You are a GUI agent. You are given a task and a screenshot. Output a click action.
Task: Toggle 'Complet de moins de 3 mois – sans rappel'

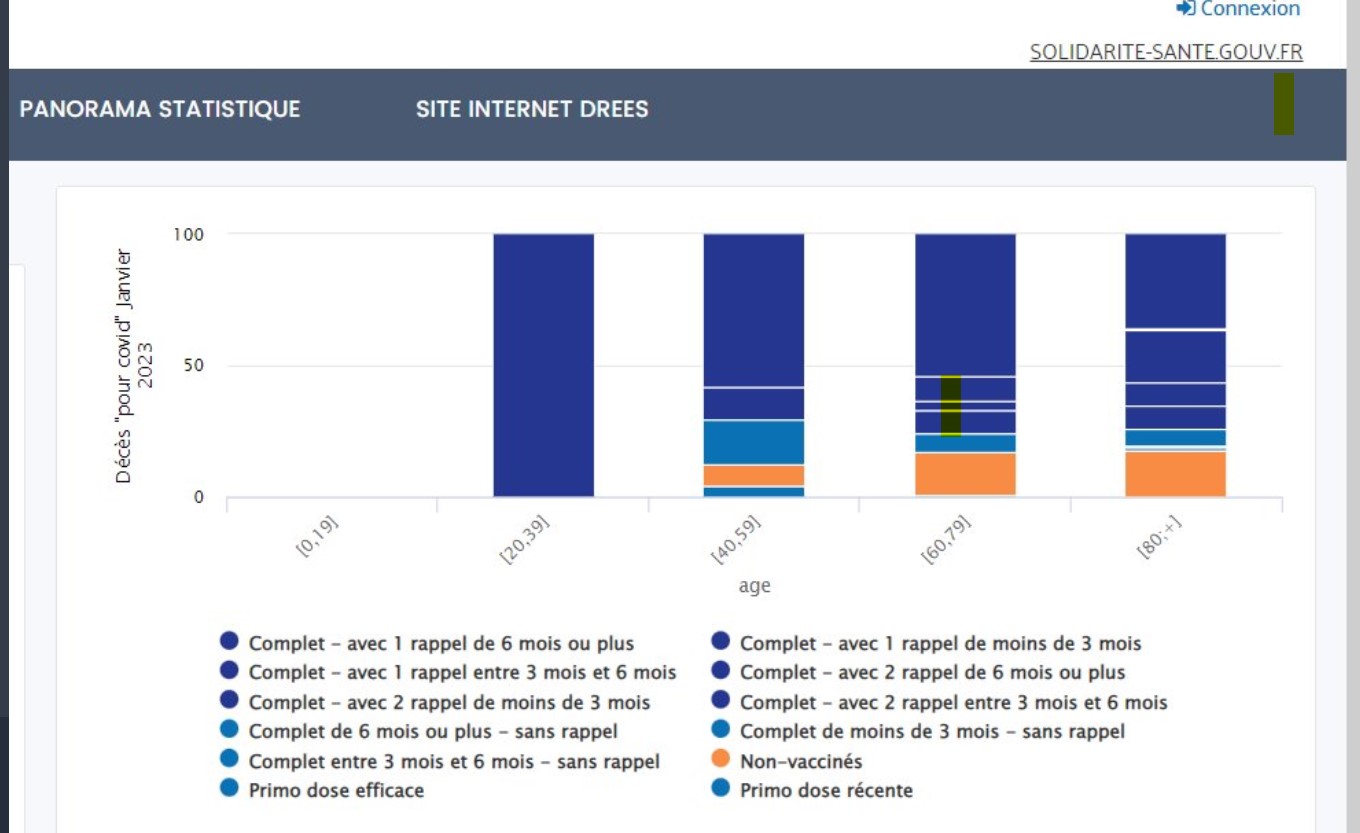tap(932, 731)
